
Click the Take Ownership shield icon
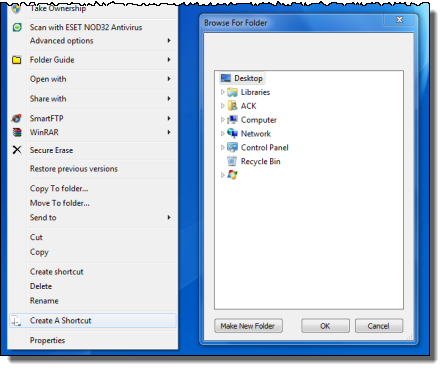click(16, 8)
